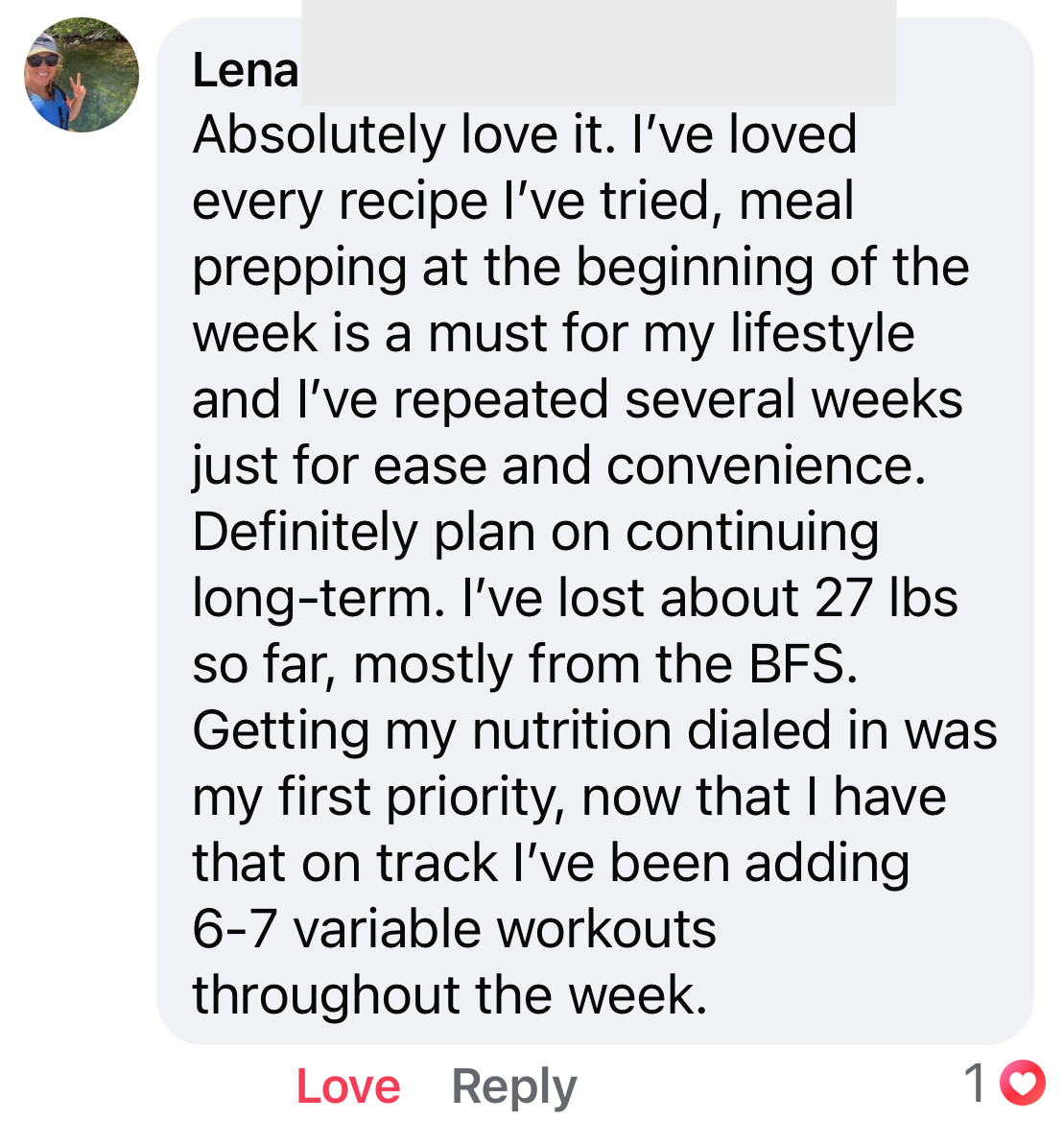Click the line 'just for ease and convenience'
This screenshot has height=1145, width=1064.
559,466
